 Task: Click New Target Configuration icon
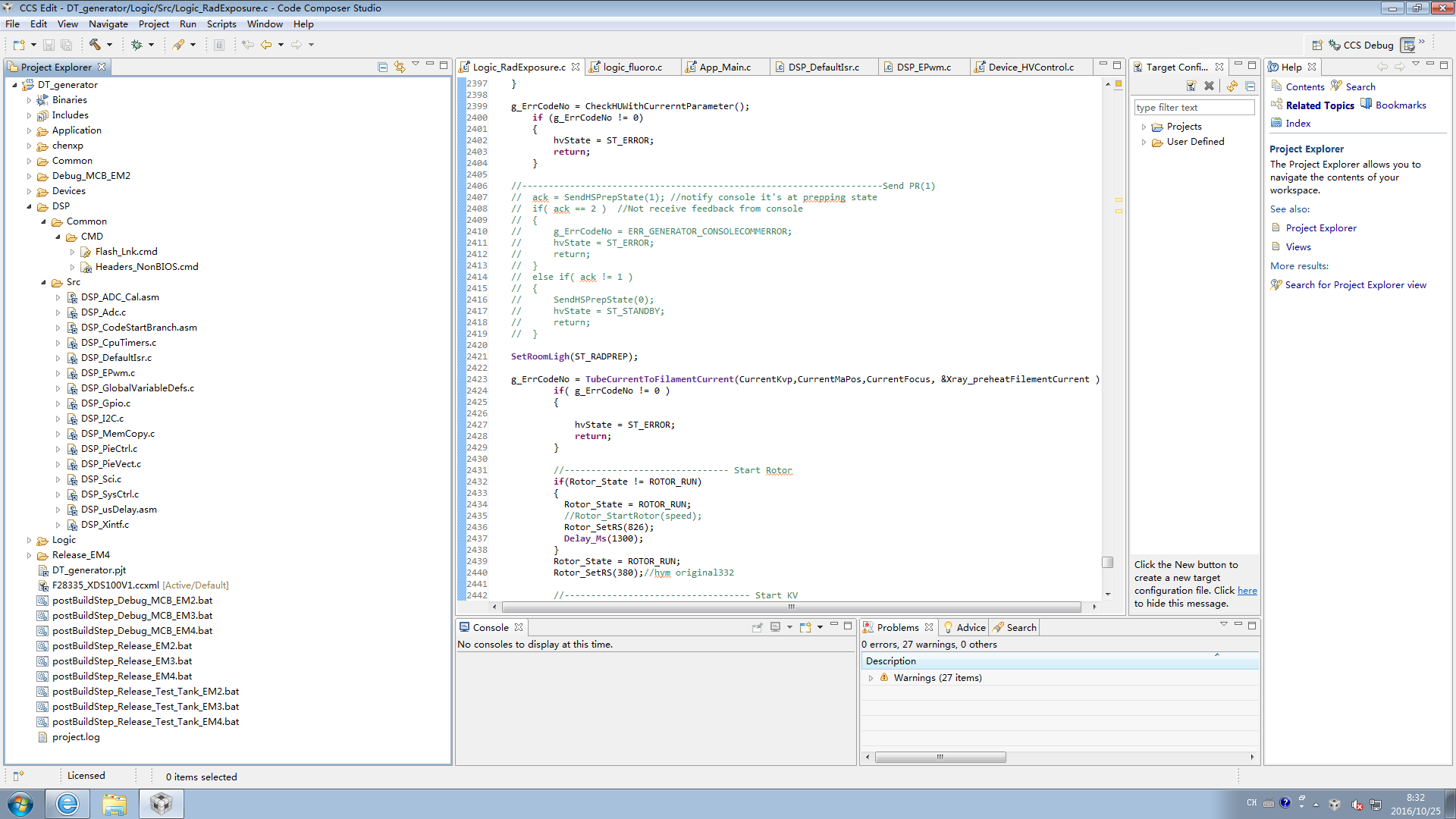[x=1191, y=86]
